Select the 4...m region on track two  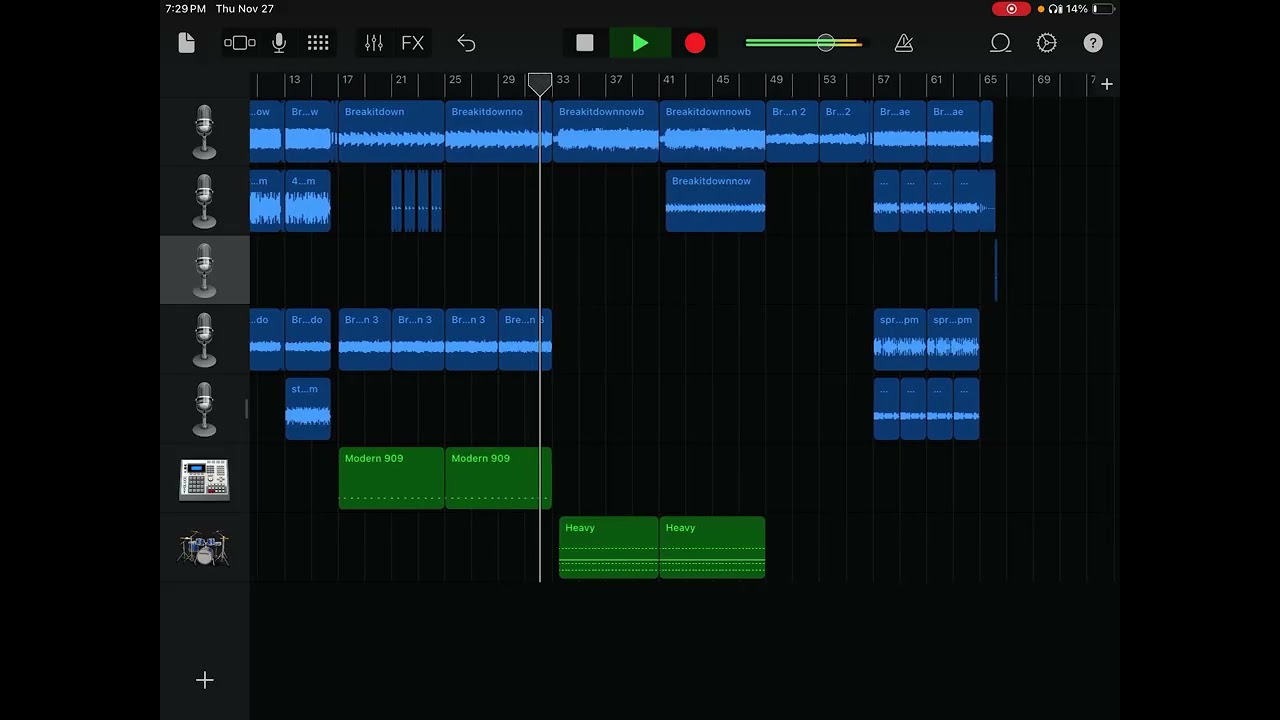click(x=308, y=201)
